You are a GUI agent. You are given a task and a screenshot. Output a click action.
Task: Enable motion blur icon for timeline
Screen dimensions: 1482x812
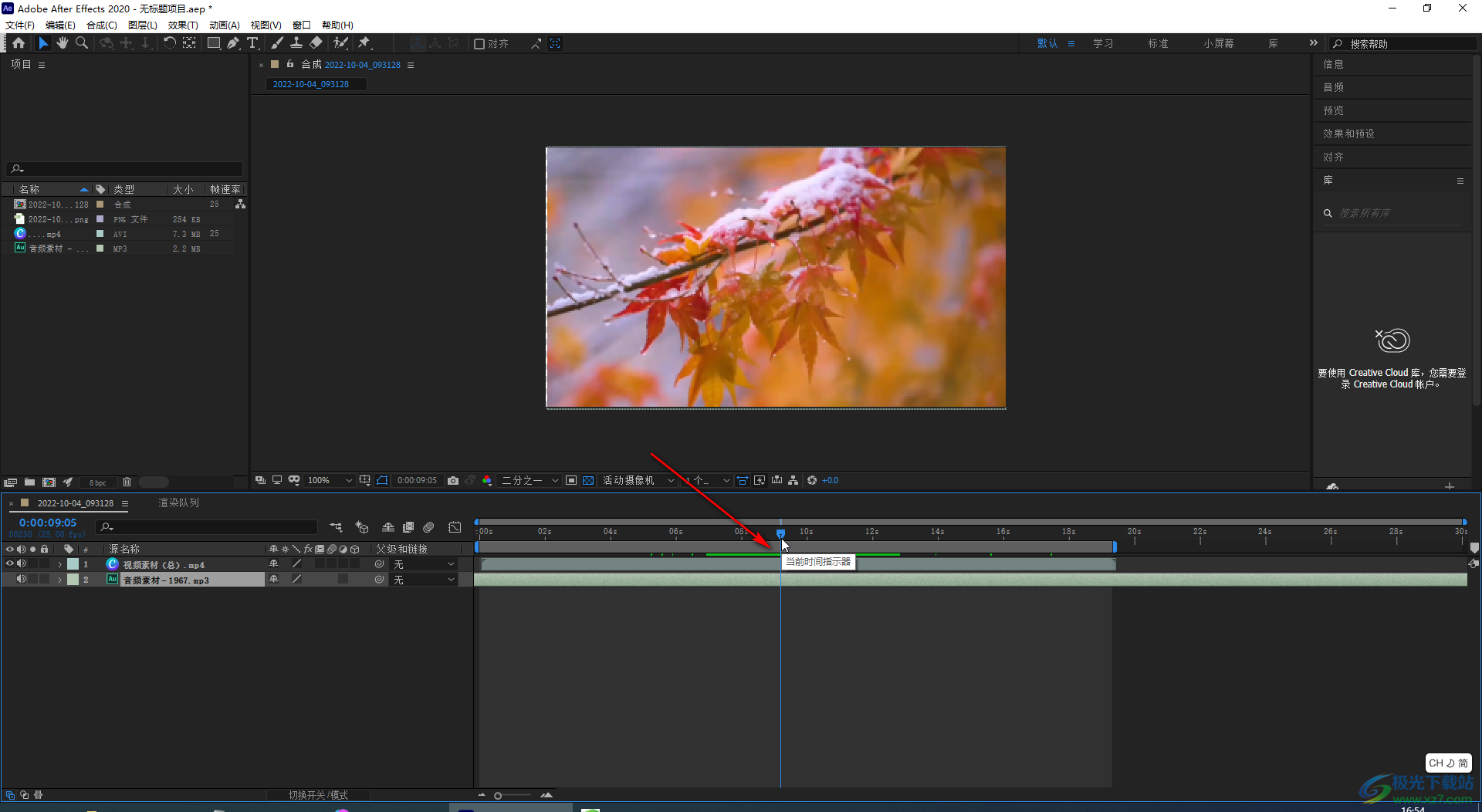coord(428,527)
